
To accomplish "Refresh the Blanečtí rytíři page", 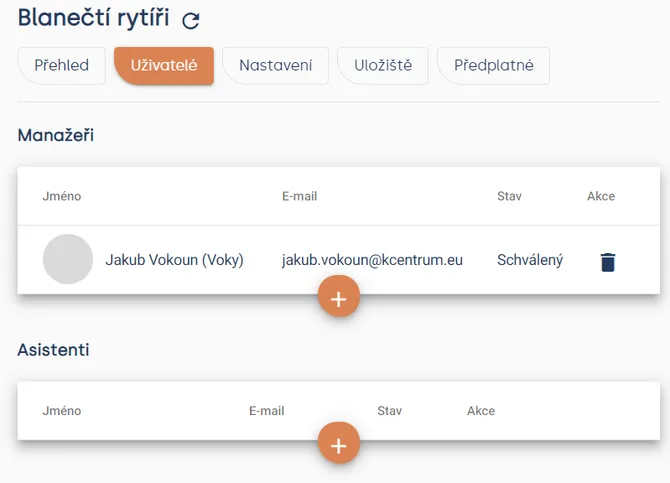I will (x=191, y=20).
